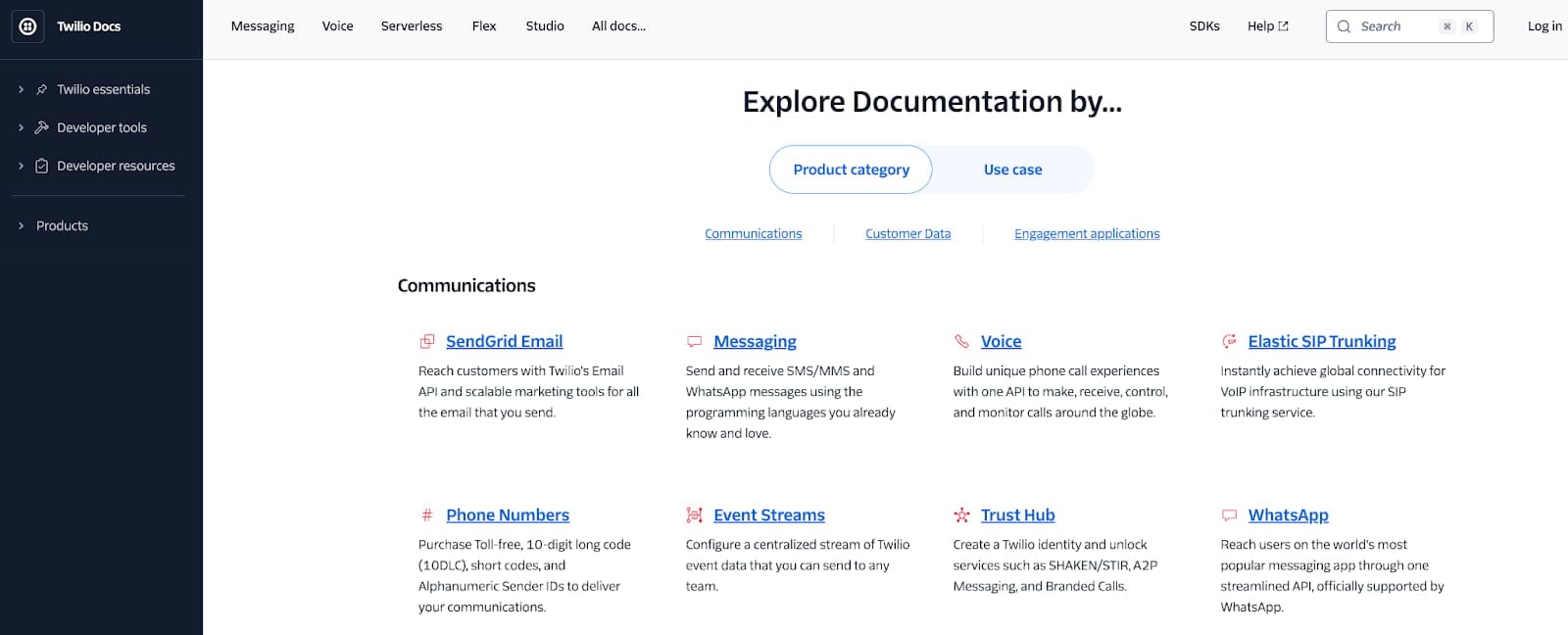Click text 'Purchase Toll-free, 10-digit long code'

[x=524, y=544]
